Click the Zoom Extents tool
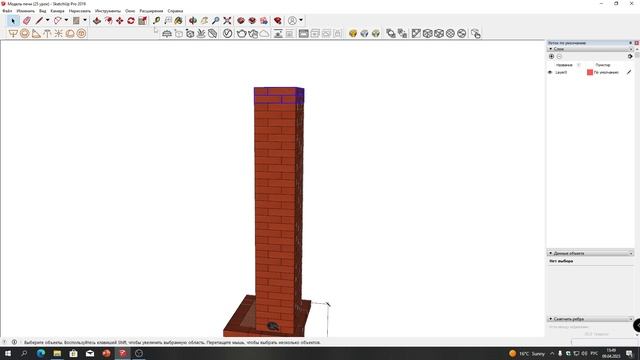This screenshot has width=640, height=360. click(227, 20)
